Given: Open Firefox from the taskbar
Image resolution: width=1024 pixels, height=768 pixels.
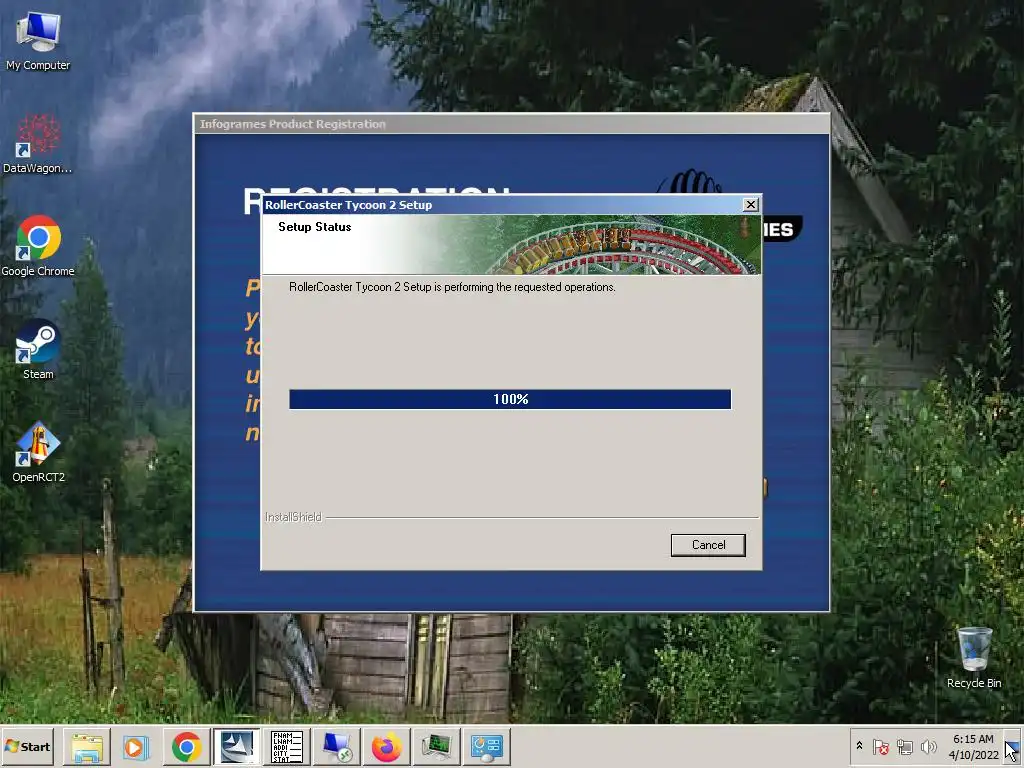Looking at the screenshot, I should [386, 747].
